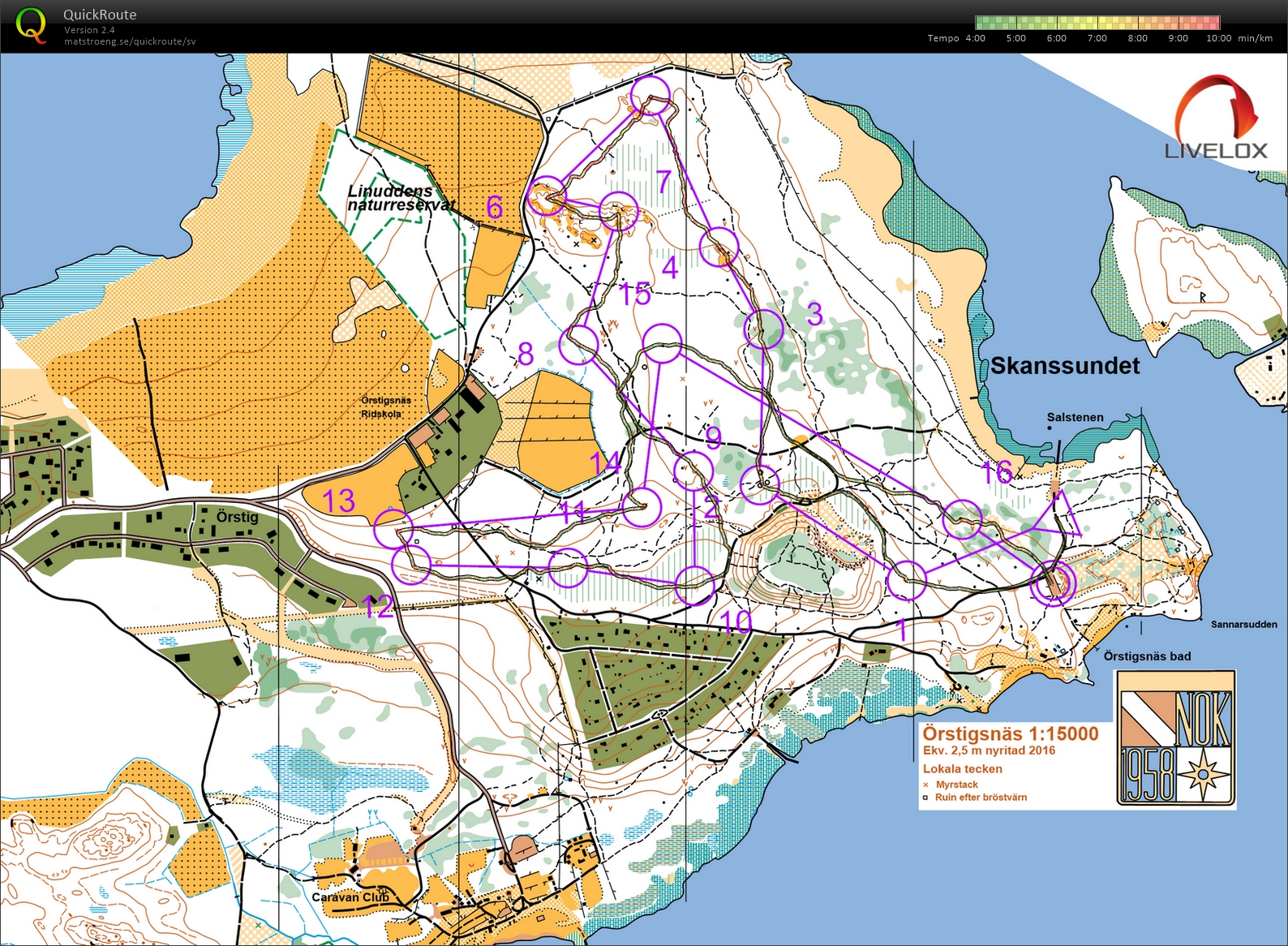Click the '4:00' tempo scale value
The image size is (1288, 946).
pos(976,38)
